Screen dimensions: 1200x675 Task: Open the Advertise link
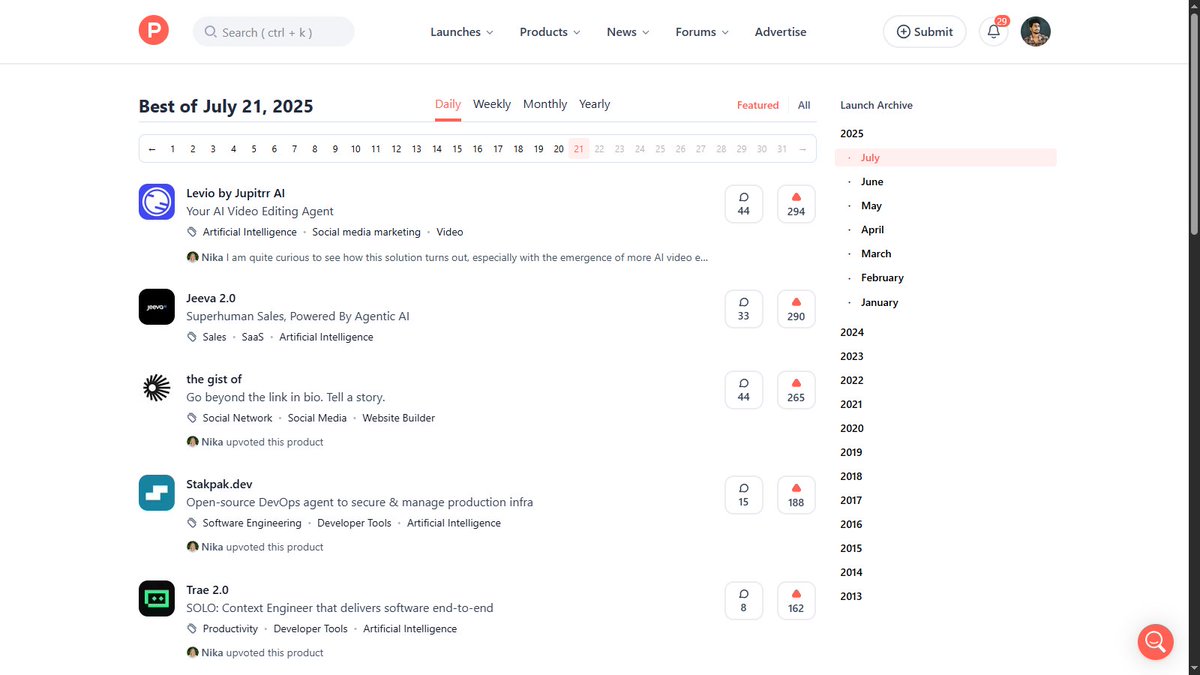[781, 32]
